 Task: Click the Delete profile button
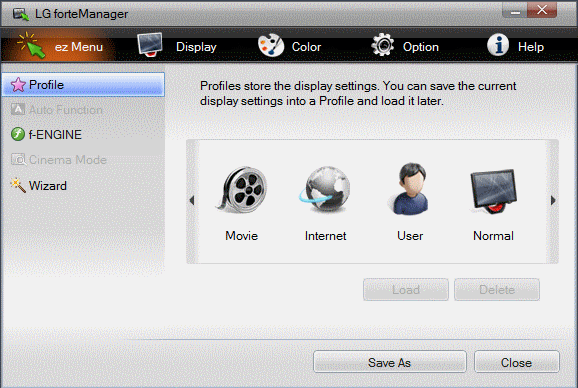point(497,290)
